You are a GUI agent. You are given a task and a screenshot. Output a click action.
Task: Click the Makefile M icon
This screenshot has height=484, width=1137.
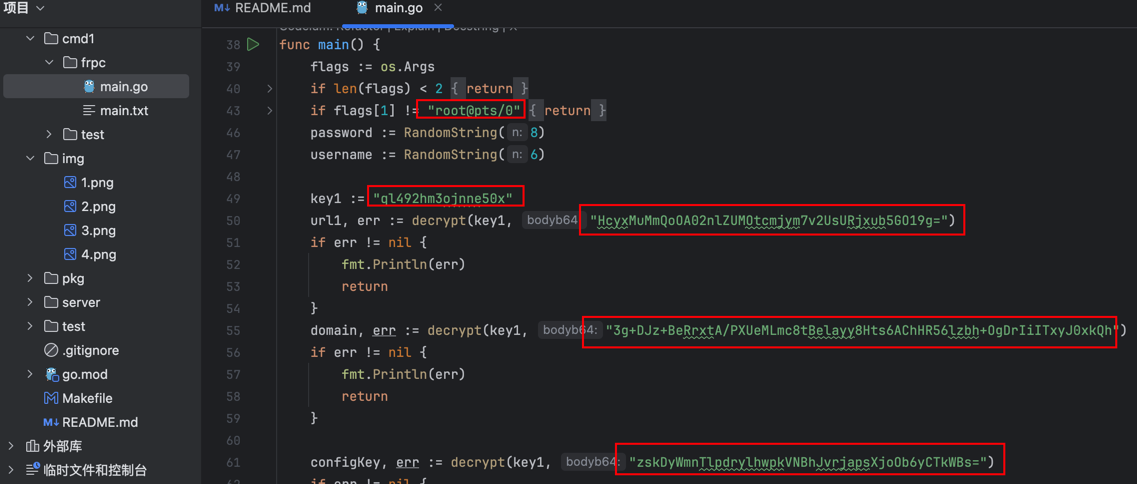tap(51, 398)
